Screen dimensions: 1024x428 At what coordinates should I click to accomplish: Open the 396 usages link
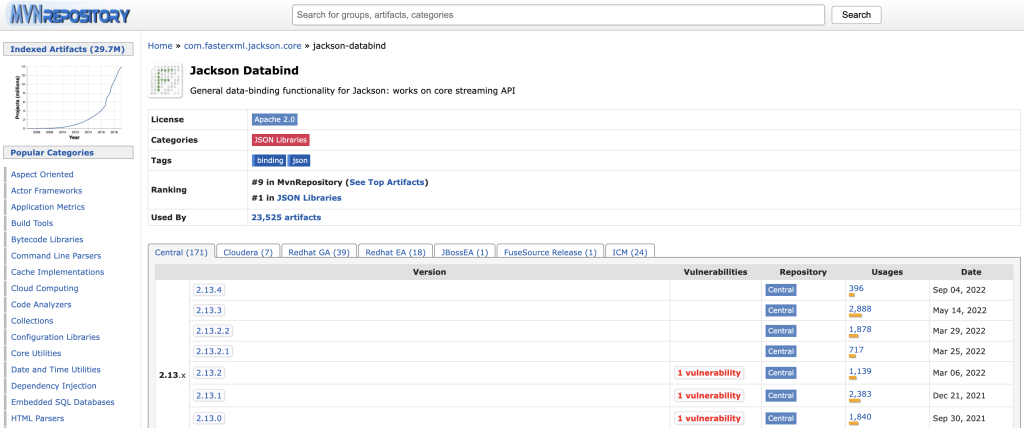tap(856, 288)
